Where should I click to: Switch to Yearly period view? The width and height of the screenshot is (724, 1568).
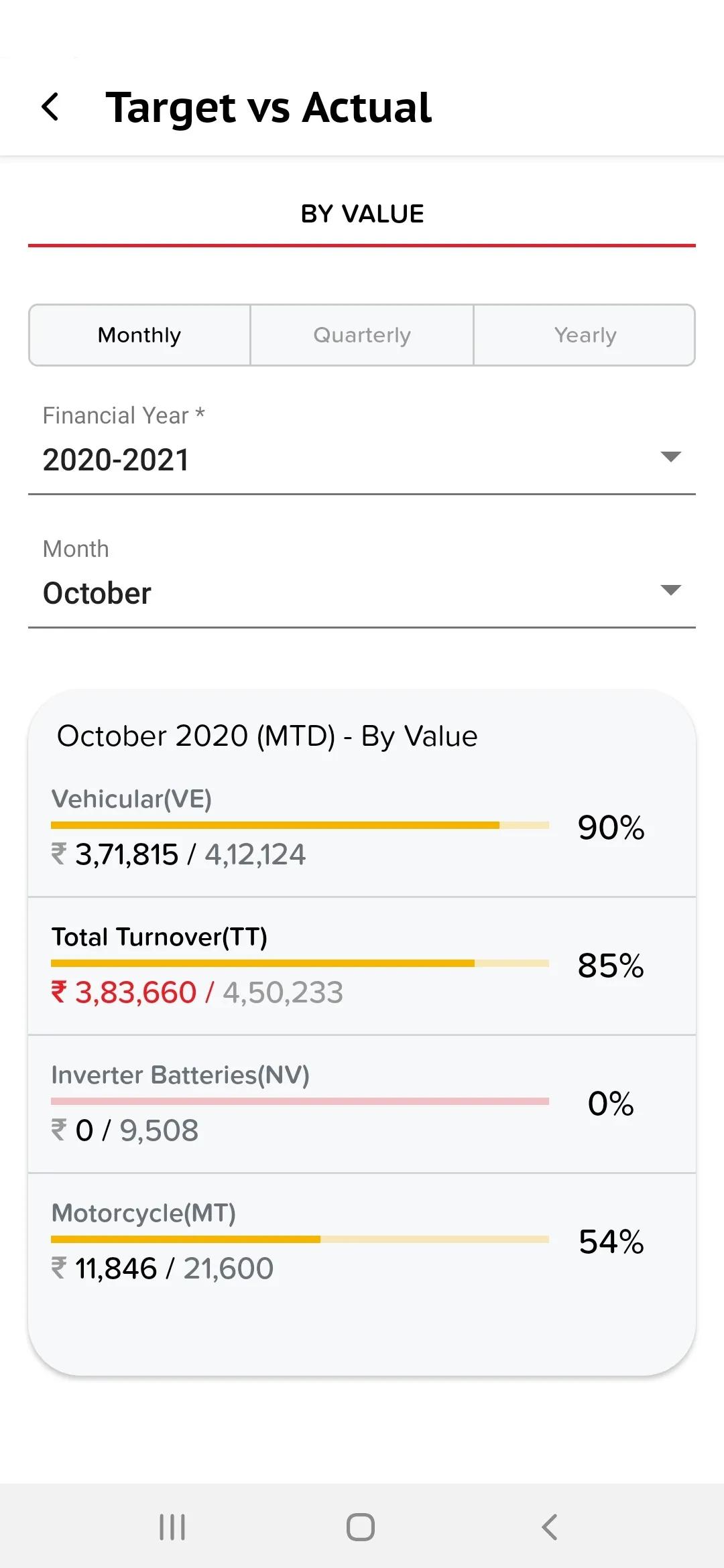click(585, 335)
